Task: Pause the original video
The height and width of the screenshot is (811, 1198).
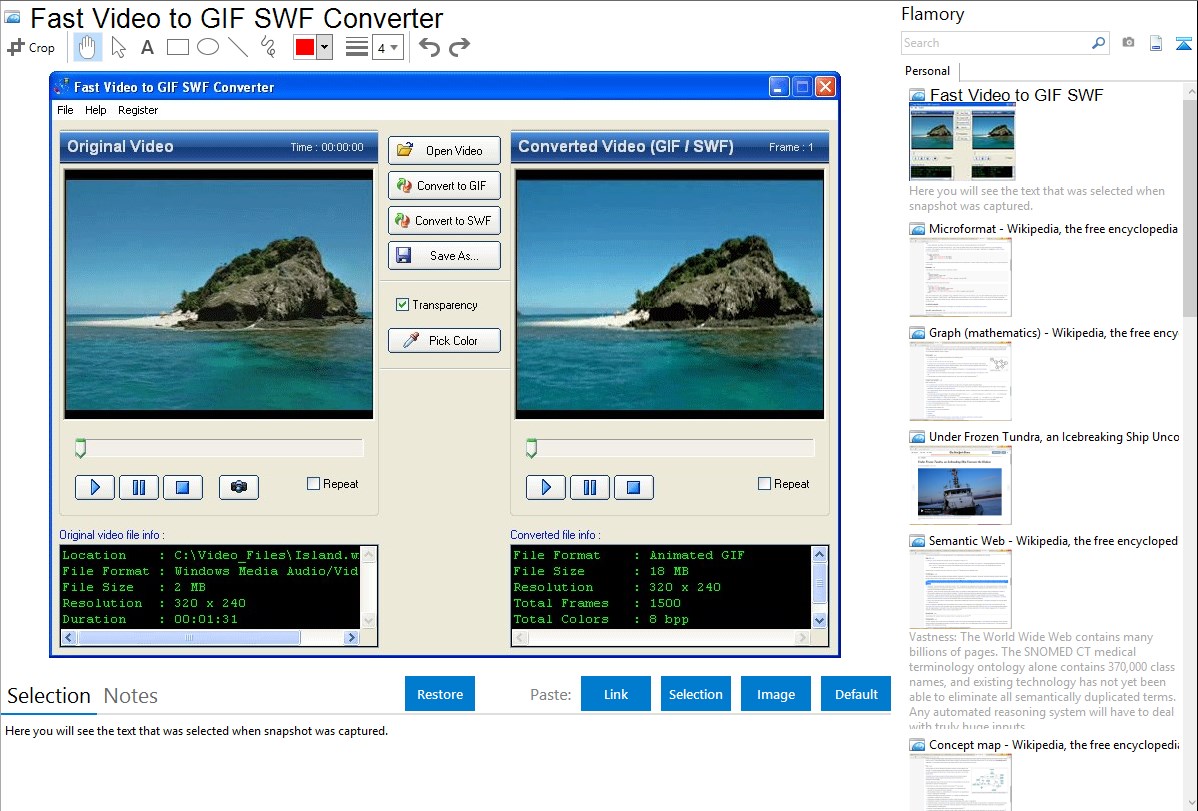Action: point(139,488)
